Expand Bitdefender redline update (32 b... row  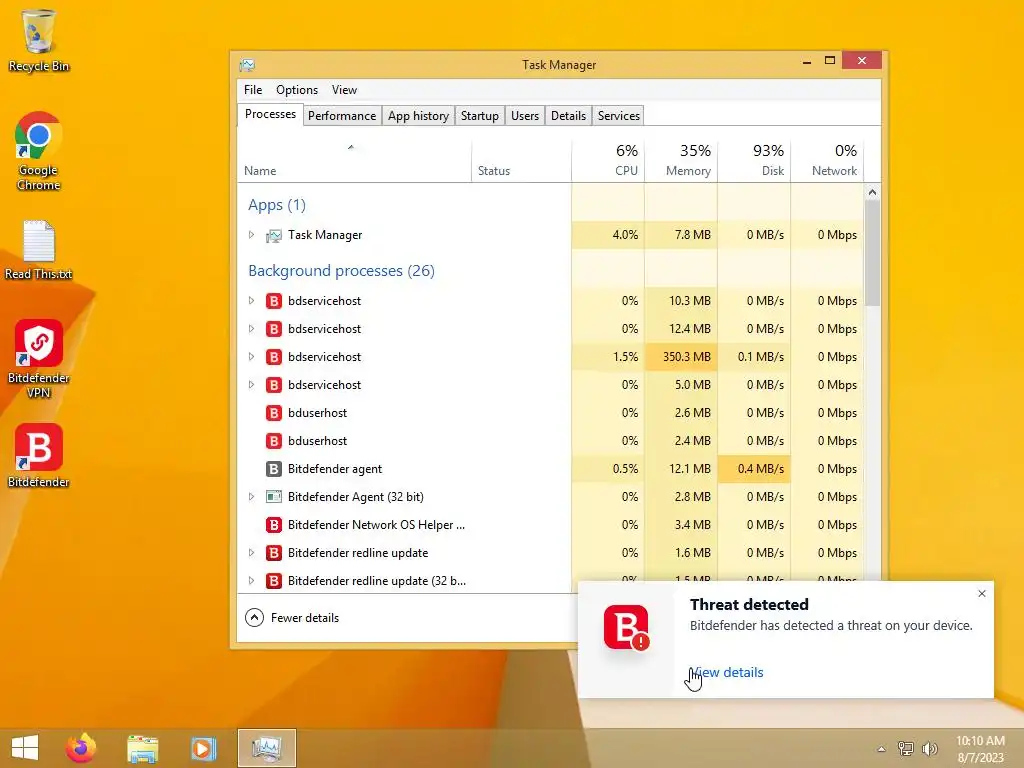[251, 581]
